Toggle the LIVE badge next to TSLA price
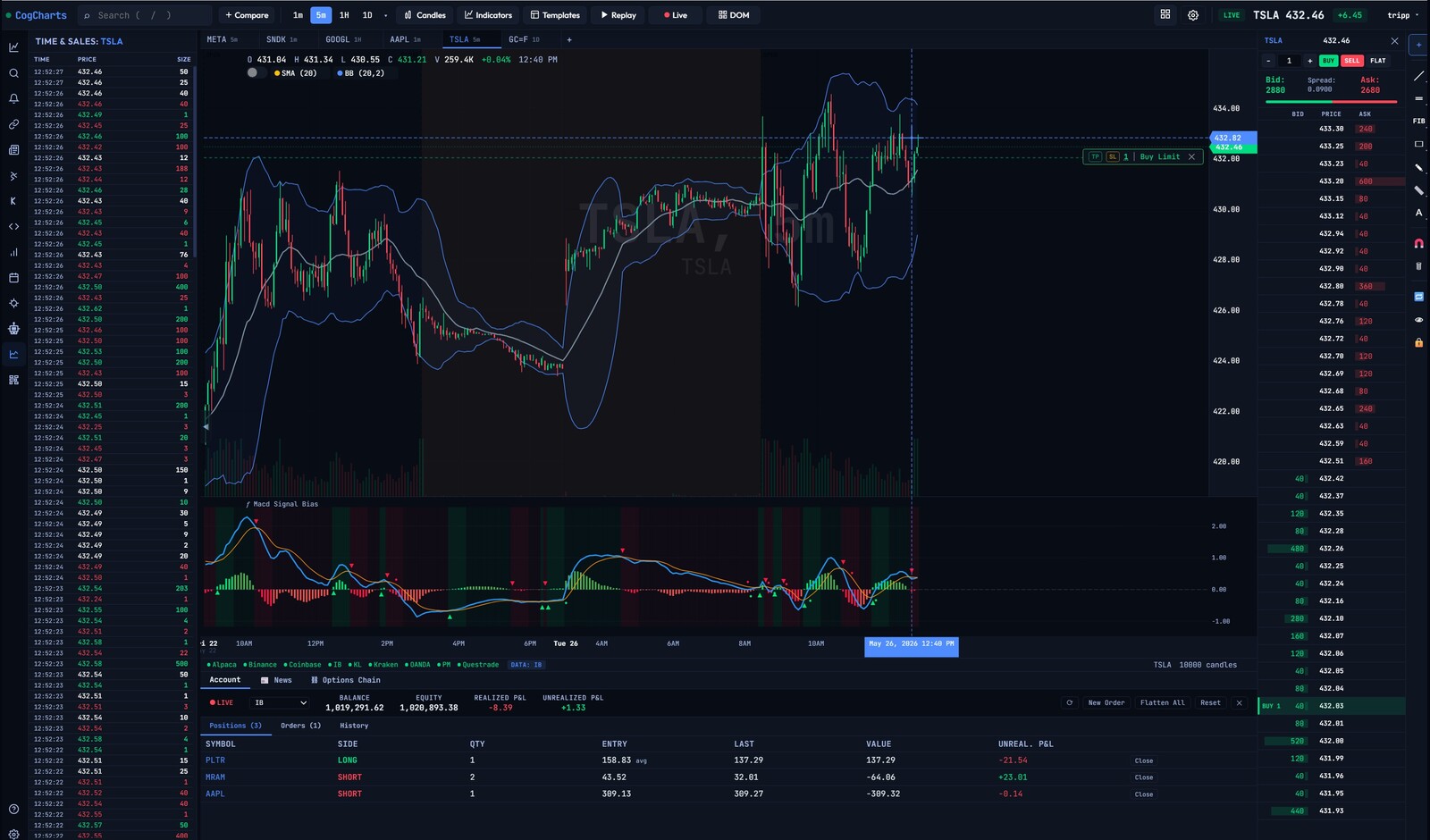Viewport: 1430px width, 840px height. (x=1232, y=15)
